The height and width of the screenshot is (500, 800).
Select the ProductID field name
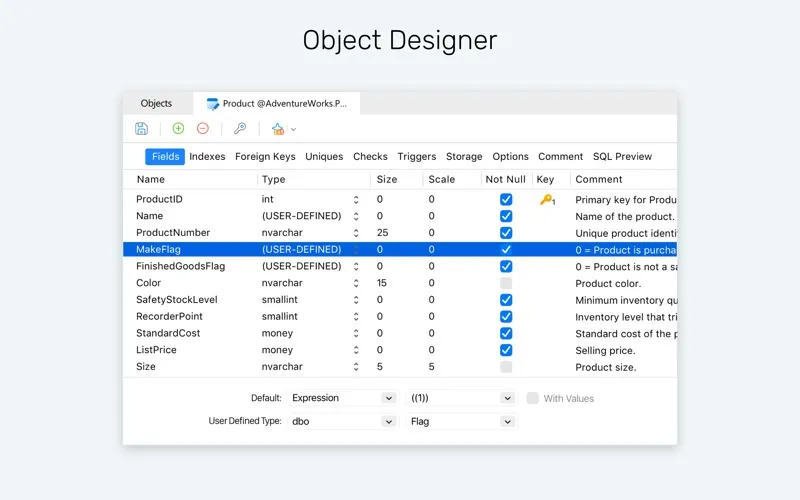click(159, 199)
